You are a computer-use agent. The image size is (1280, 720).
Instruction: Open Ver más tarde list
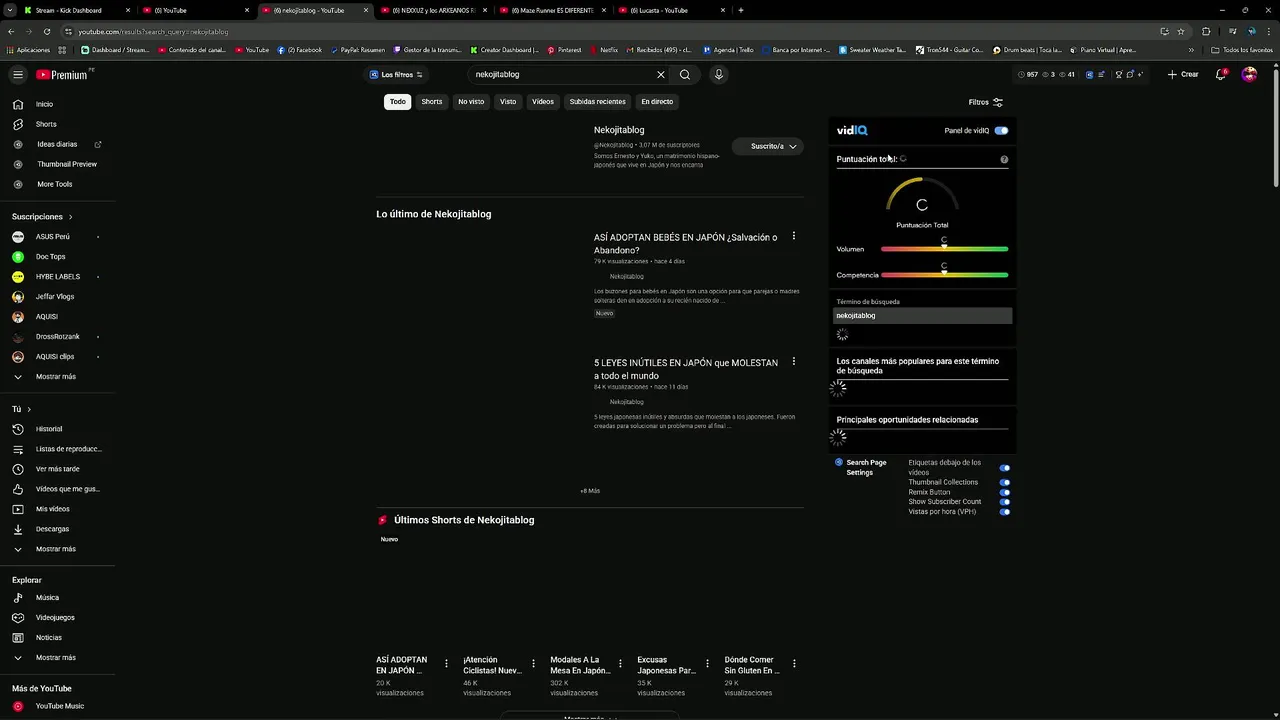pyautogui.click(x=57, y=469)
